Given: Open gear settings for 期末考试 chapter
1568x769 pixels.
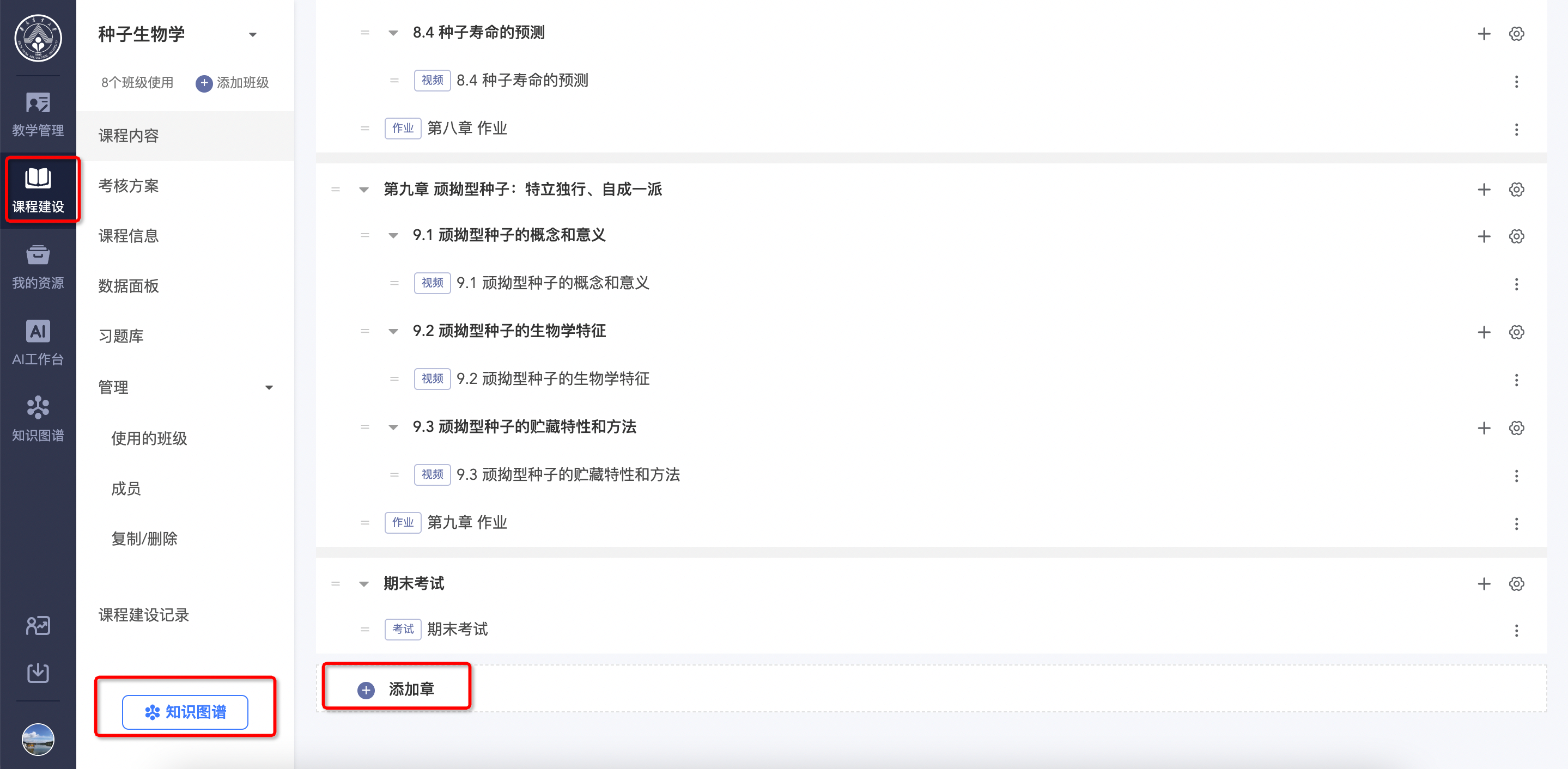Looking at the screenshot, I should [1516, 583].
